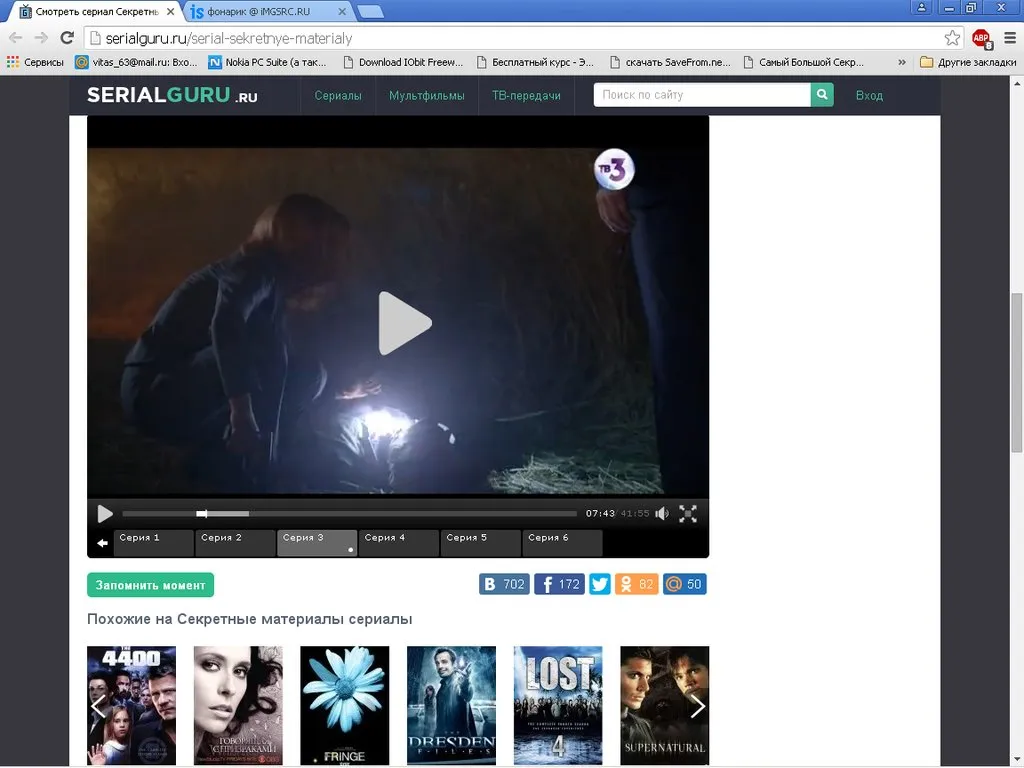Open the Download IObit Freeware bookmark
Viewport: 1024px width, 768px height.
403,62
